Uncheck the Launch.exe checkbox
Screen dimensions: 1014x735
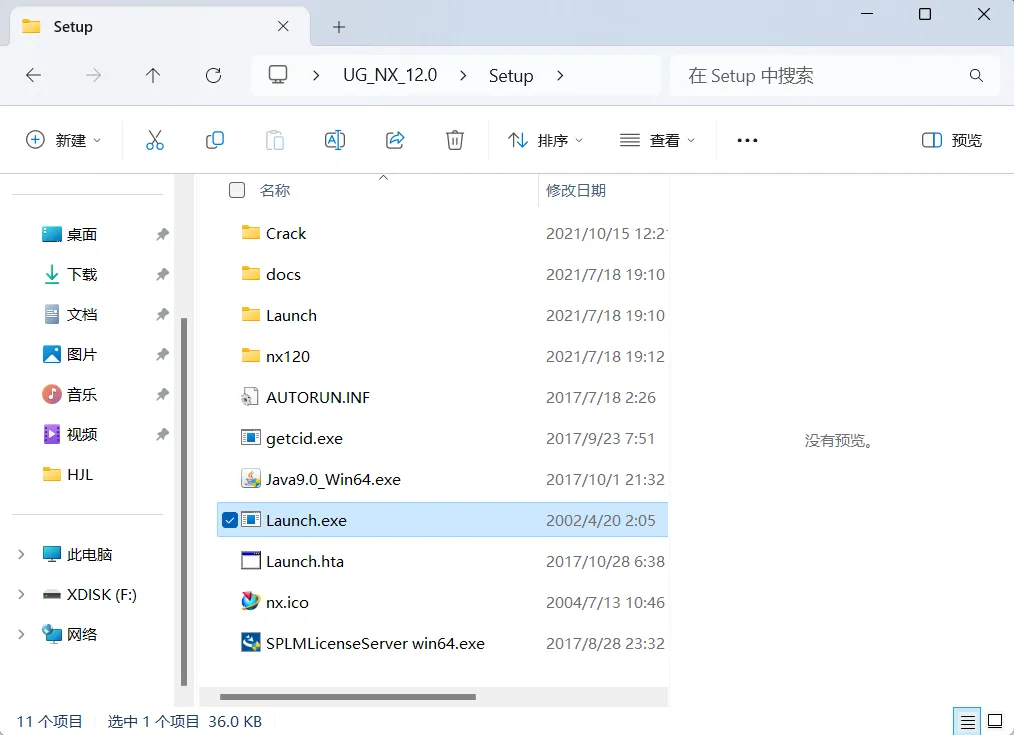[x=230, y=520]
